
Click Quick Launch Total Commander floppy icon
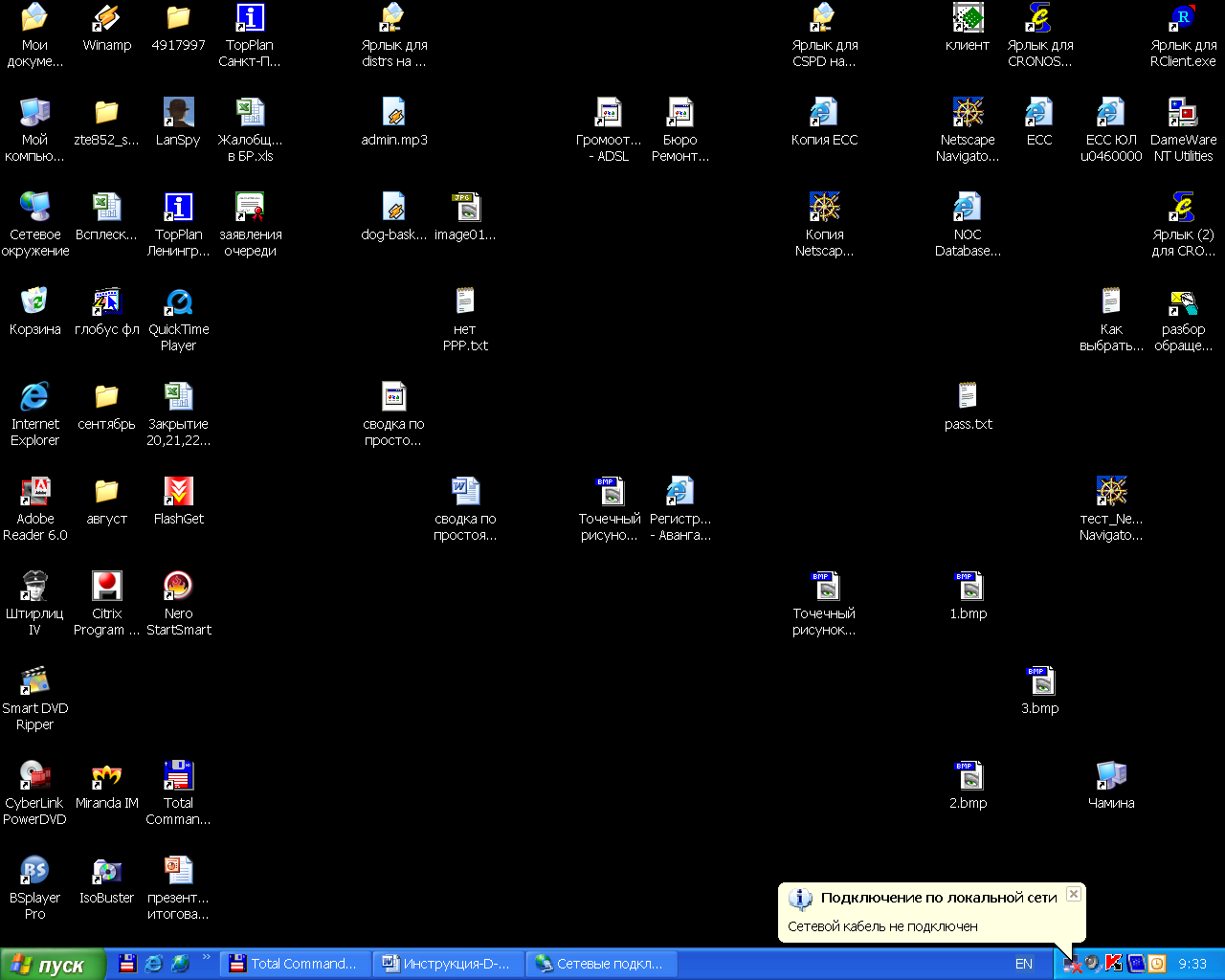click(x=127, y=964)
